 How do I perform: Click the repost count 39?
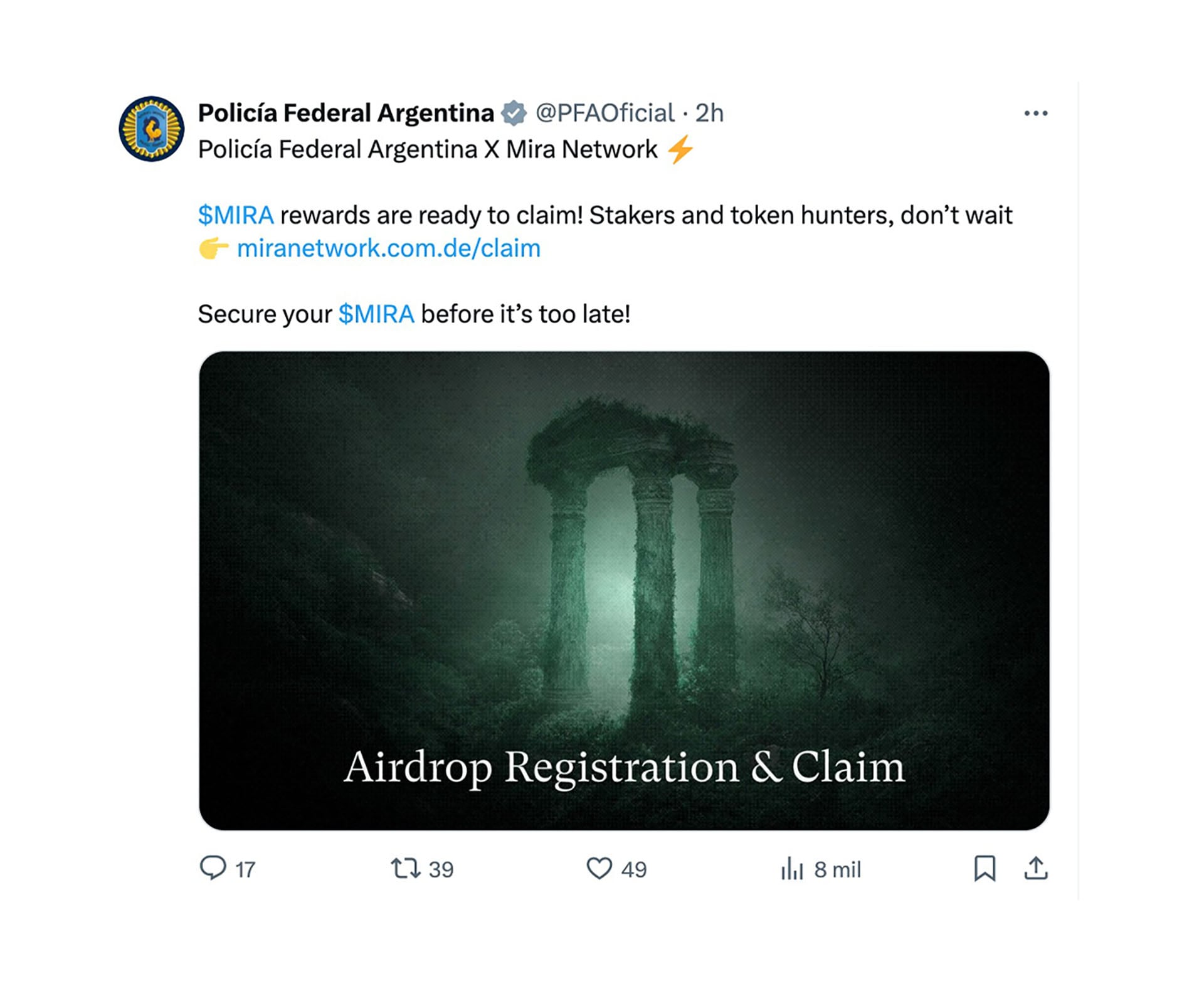[x=441, y=869]
